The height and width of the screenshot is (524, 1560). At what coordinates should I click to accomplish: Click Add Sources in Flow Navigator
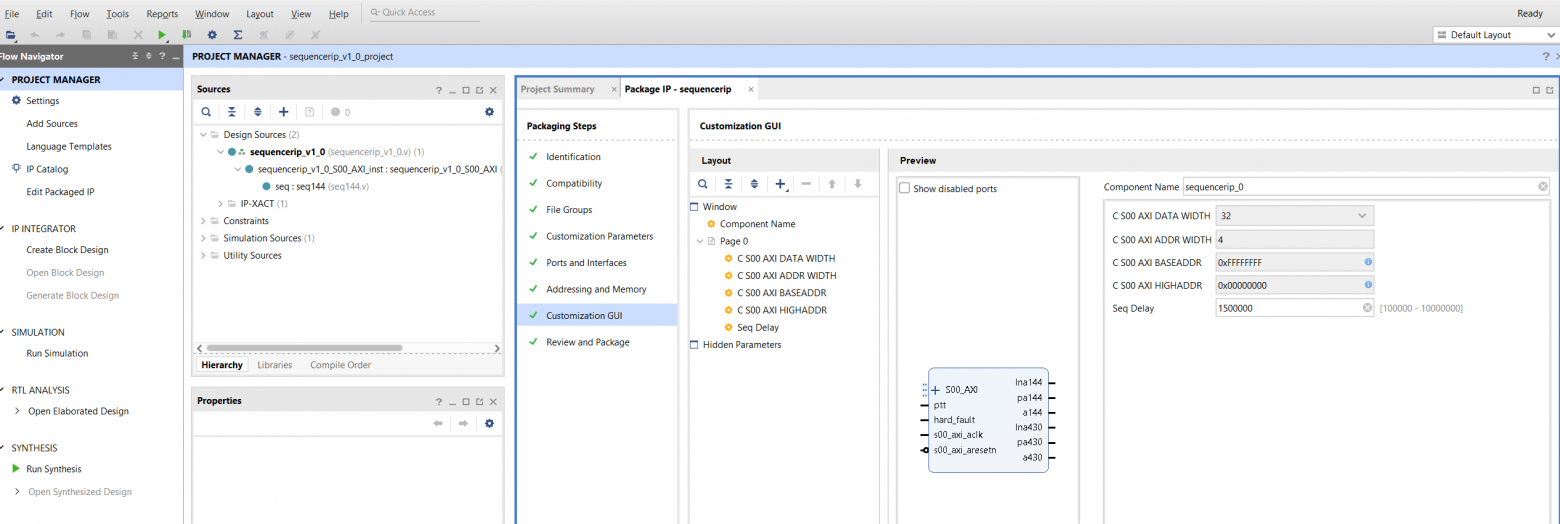52,124
